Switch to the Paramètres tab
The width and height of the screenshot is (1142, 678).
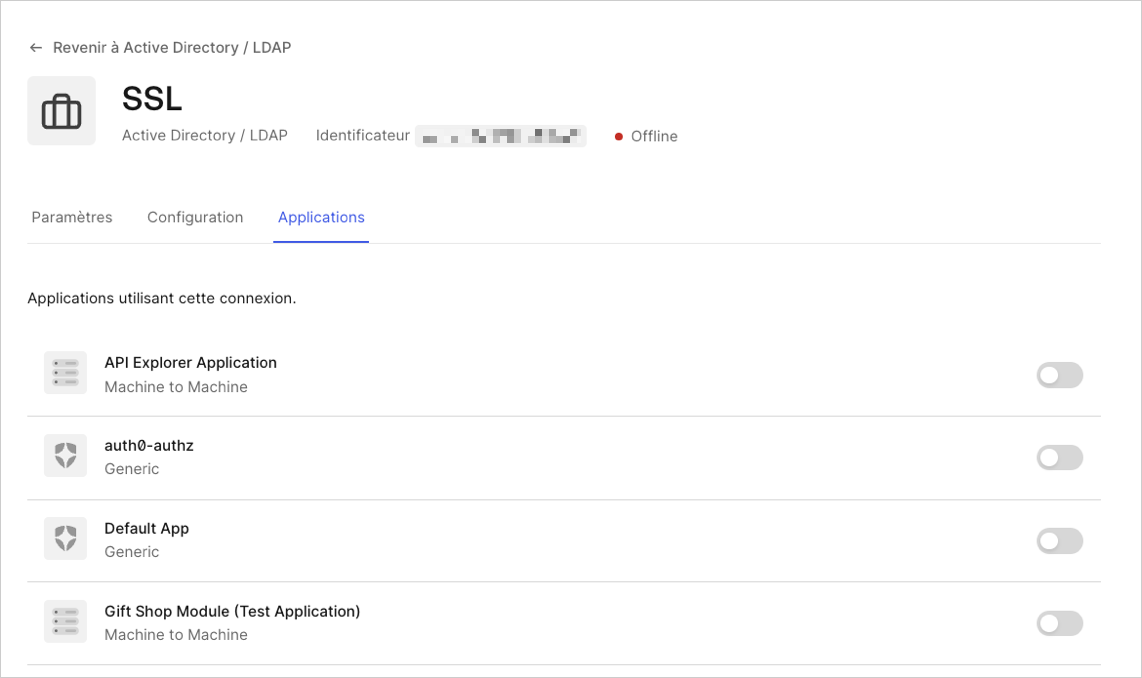click(71, 217)
